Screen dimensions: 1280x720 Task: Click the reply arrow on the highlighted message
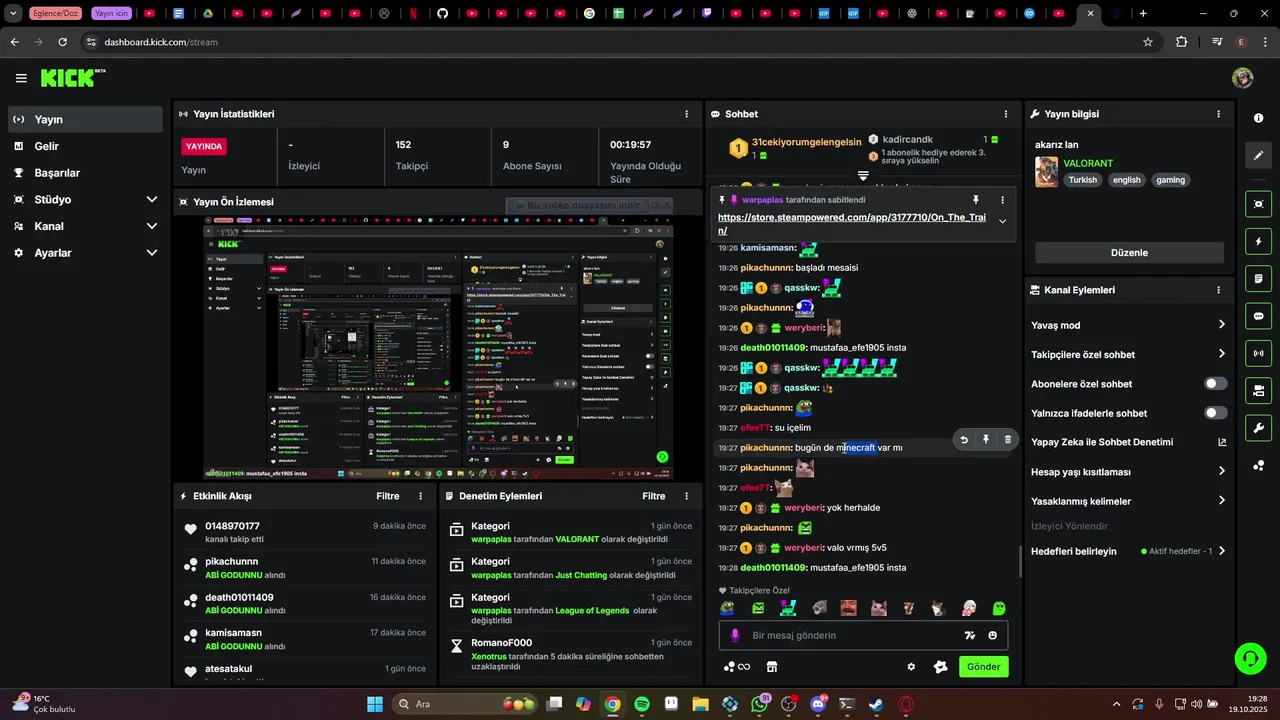[964, 439]
